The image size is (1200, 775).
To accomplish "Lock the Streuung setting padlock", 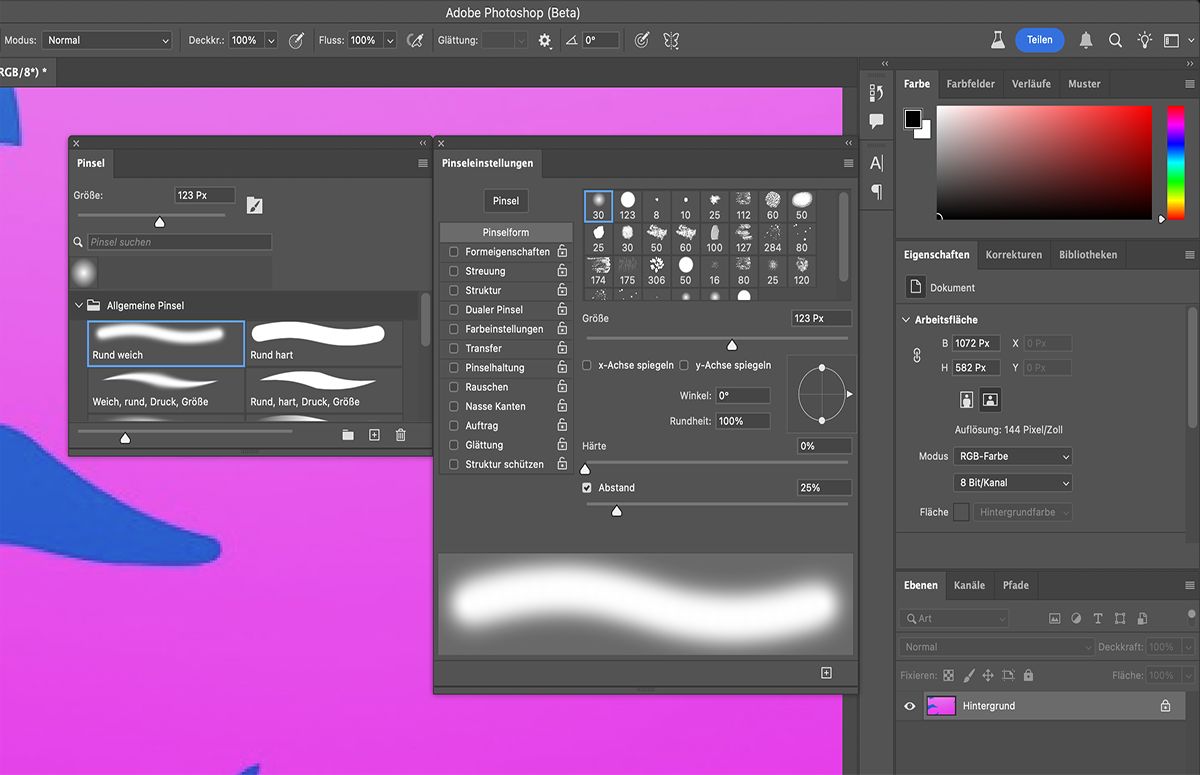I will (x=562, y=271).
